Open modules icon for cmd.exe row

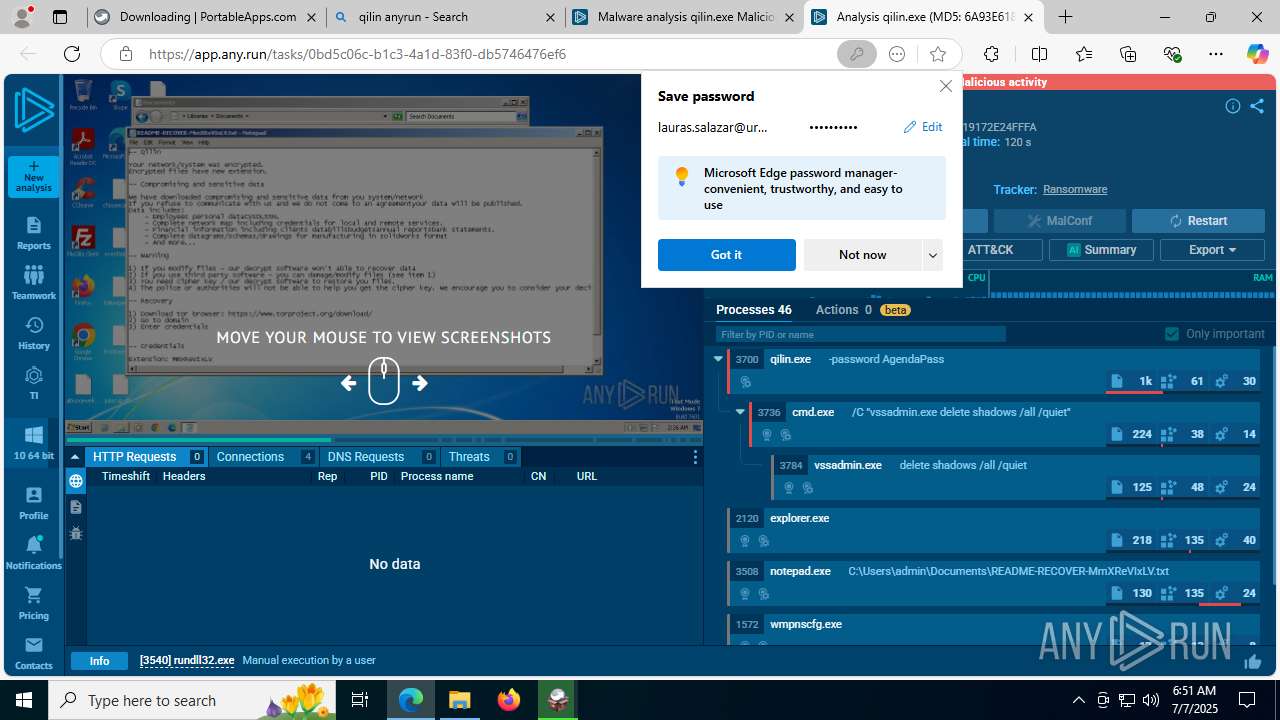coord(1167,434)
